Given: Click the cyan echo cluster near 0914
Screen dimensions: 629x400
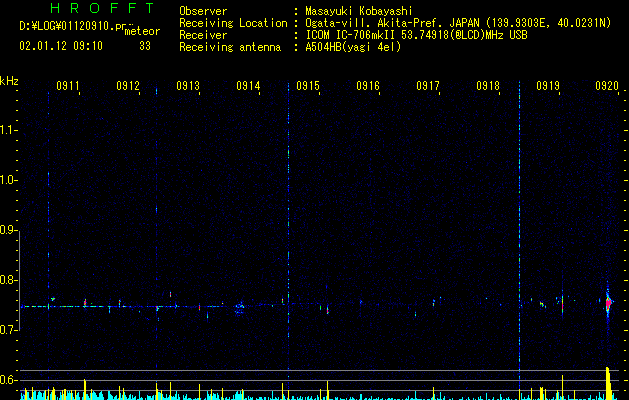Looking at the screenshot, I should pos(239,308).
